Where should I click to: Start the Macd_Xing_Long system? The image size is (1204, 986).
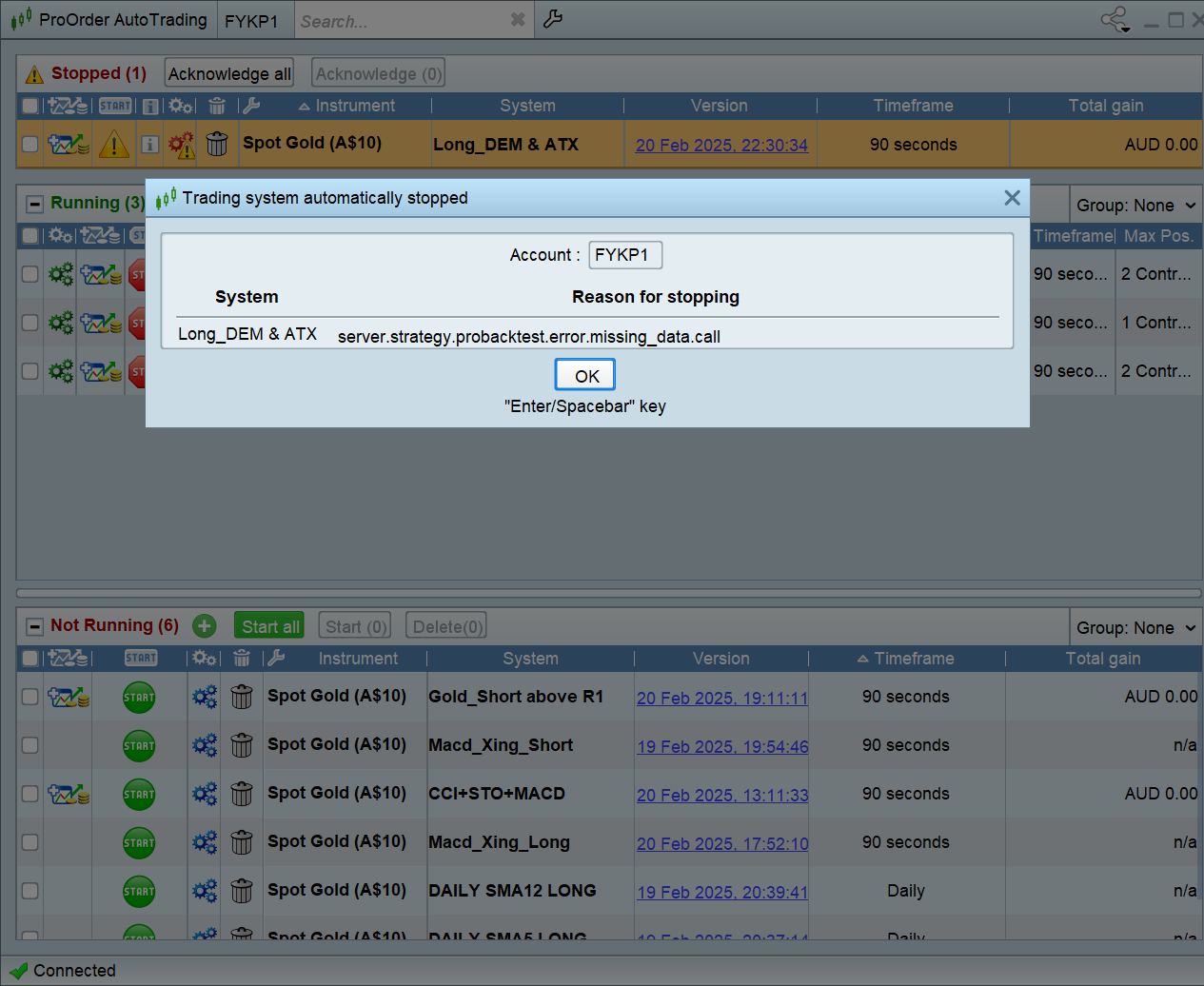139,843
